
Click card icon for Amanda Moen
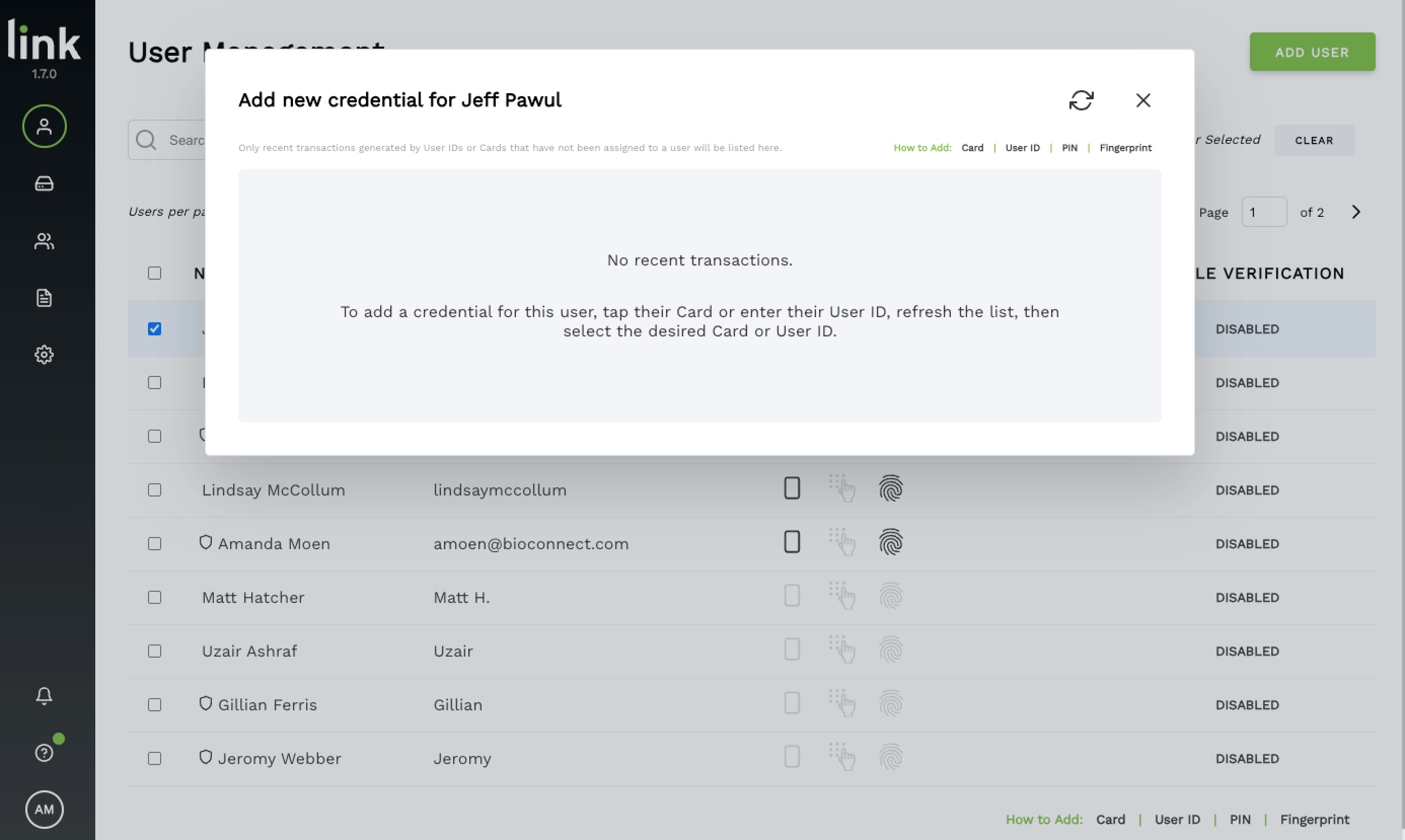[792, 542]
